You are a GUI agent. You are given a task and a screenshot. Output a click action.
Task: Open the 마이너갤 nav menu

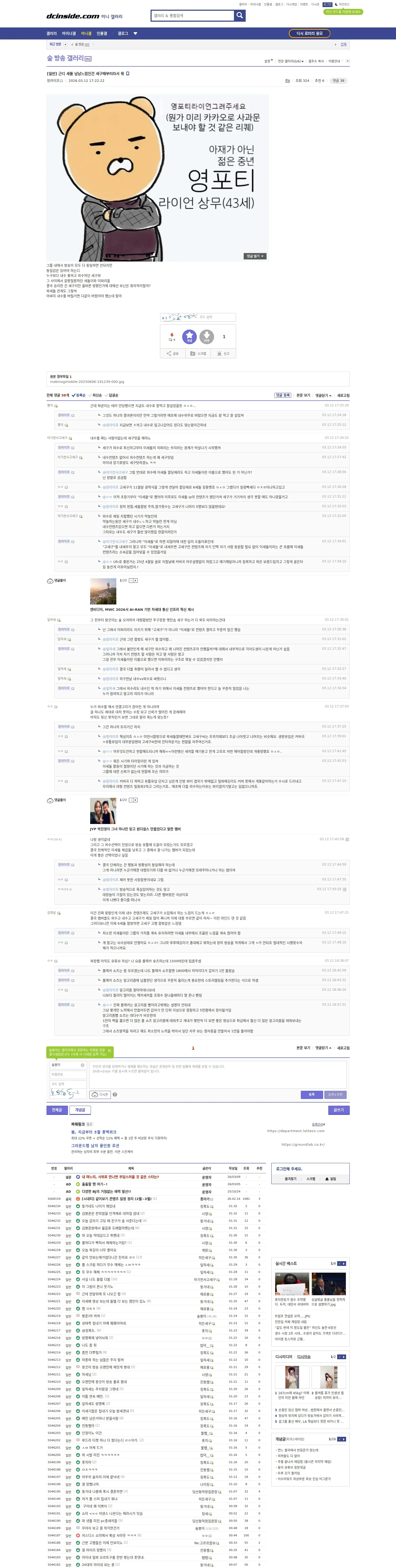[69, 33]
